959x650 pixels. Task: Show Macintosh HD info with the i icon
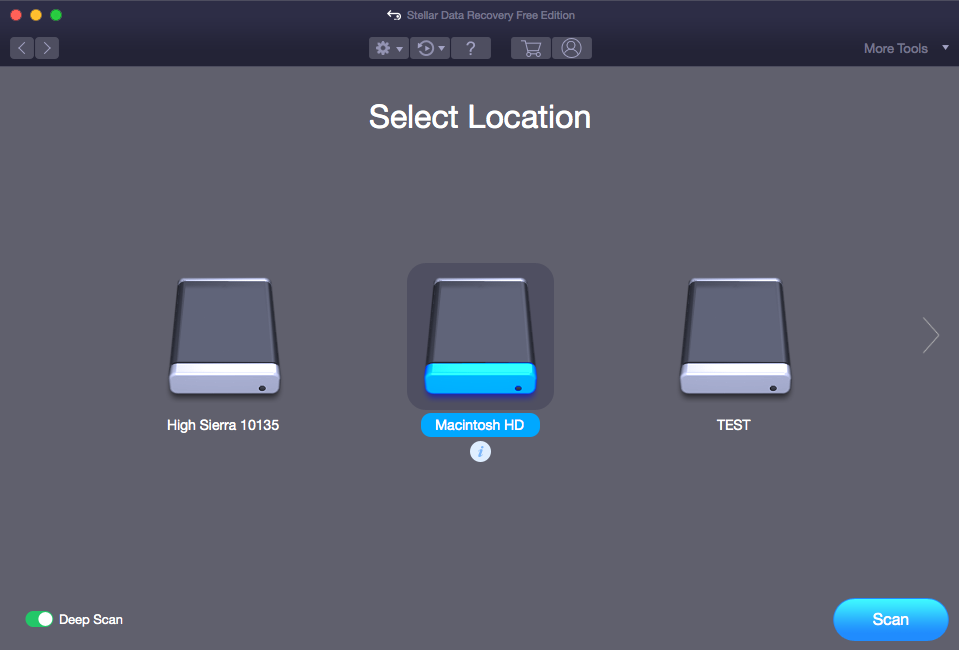[x=480, y=452]
